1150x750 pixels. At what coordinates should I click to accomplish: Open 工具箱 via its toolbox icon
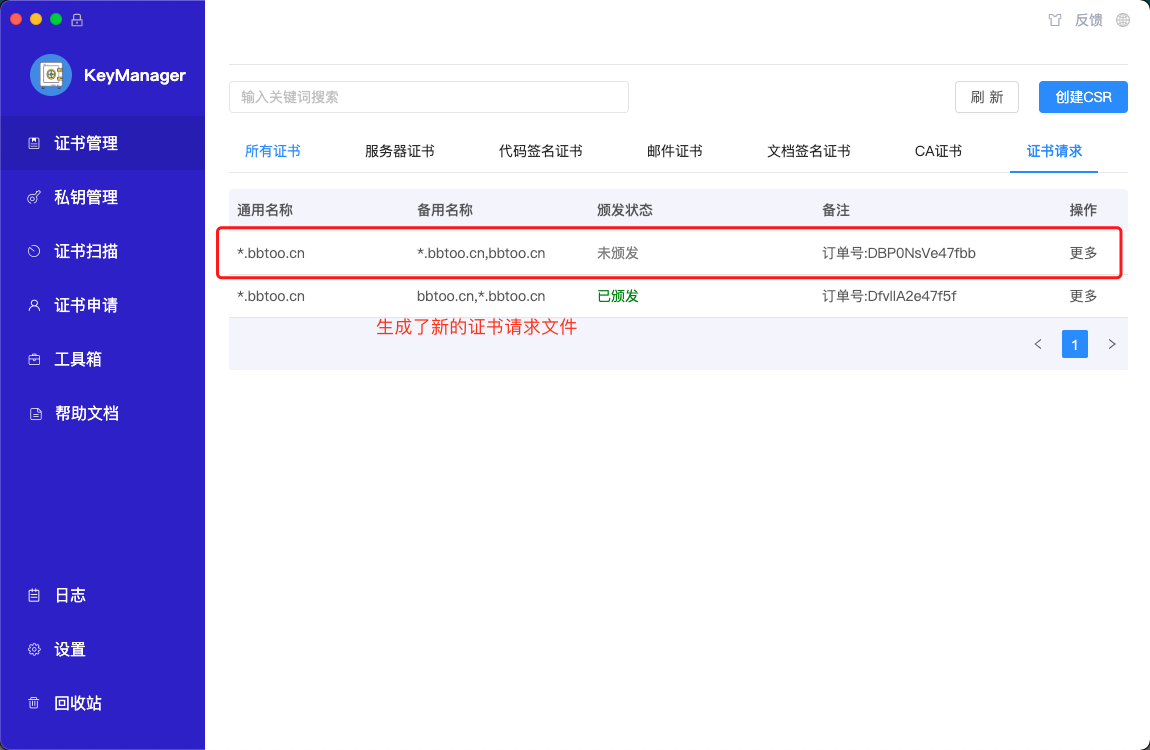[34, 360]
